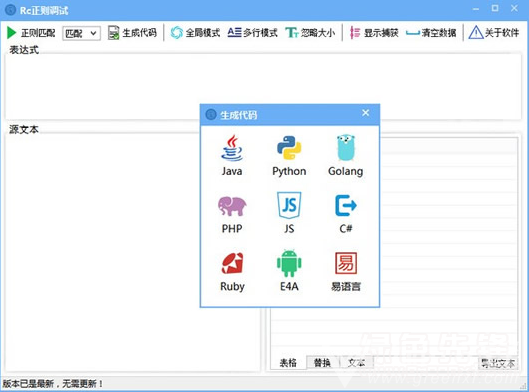Toggle 全局模式 global mode
The width and height of the screenshot is (529, 392).
pos(195,33)
